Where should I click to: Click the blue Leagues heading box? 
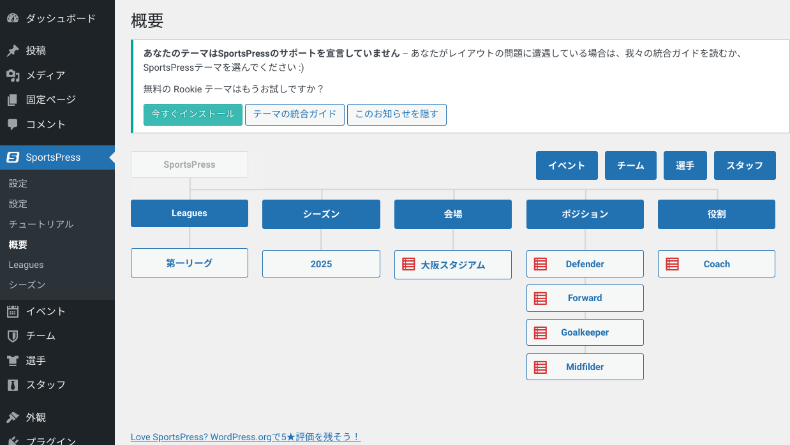coord(189,213)
